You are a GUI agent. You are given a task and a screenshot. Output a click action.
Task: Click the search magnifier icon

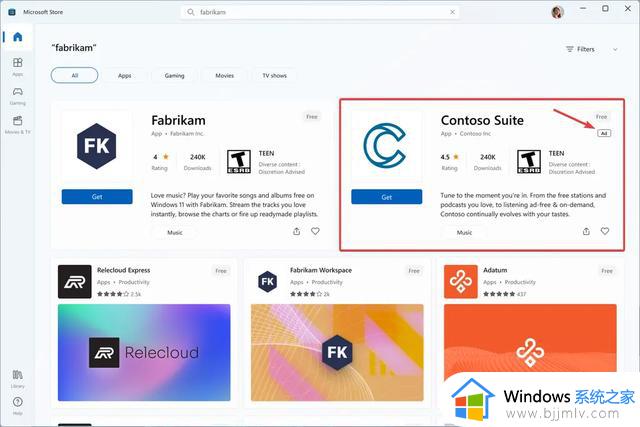191,12
